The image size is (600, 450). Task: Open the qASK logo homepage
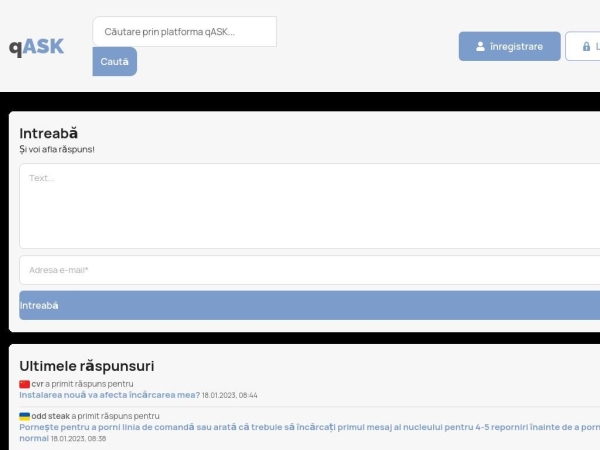(36, 47)
